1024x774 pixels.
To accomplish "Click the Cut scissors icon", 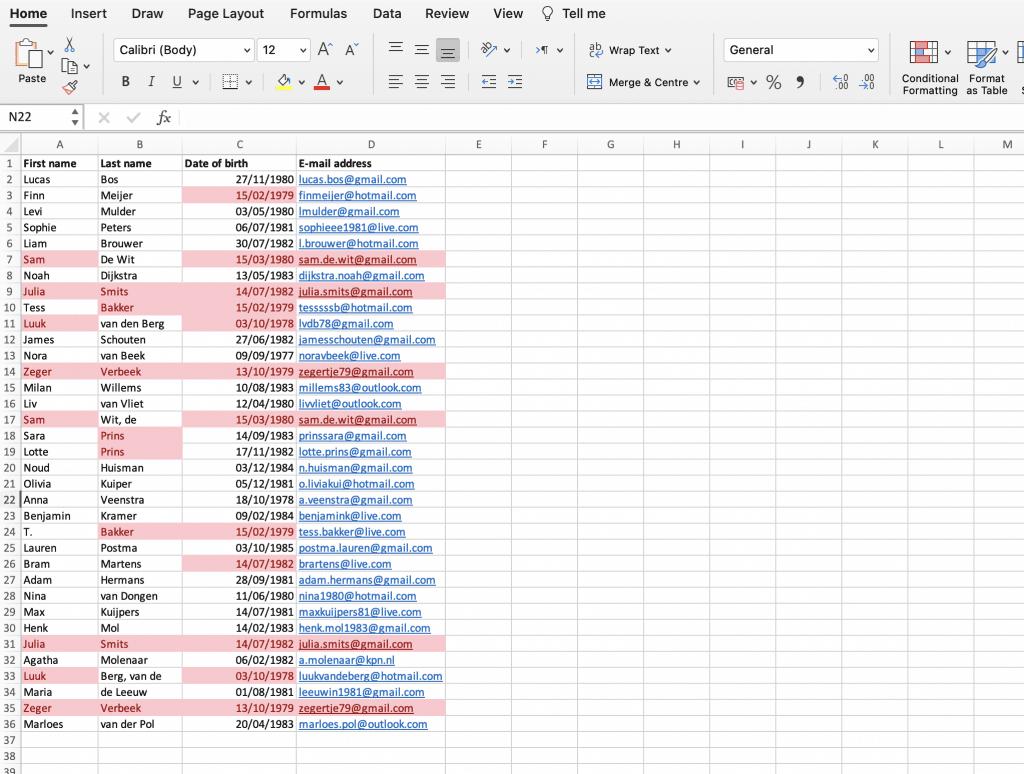I will click(69, 45).
